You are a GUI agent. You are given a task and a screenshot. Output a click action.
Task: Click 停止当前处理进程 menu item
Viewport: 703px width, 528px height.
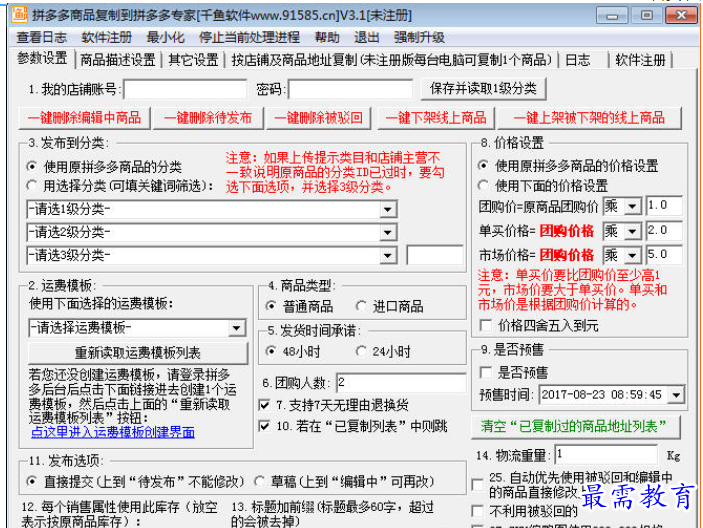click(x=249, y=37)
